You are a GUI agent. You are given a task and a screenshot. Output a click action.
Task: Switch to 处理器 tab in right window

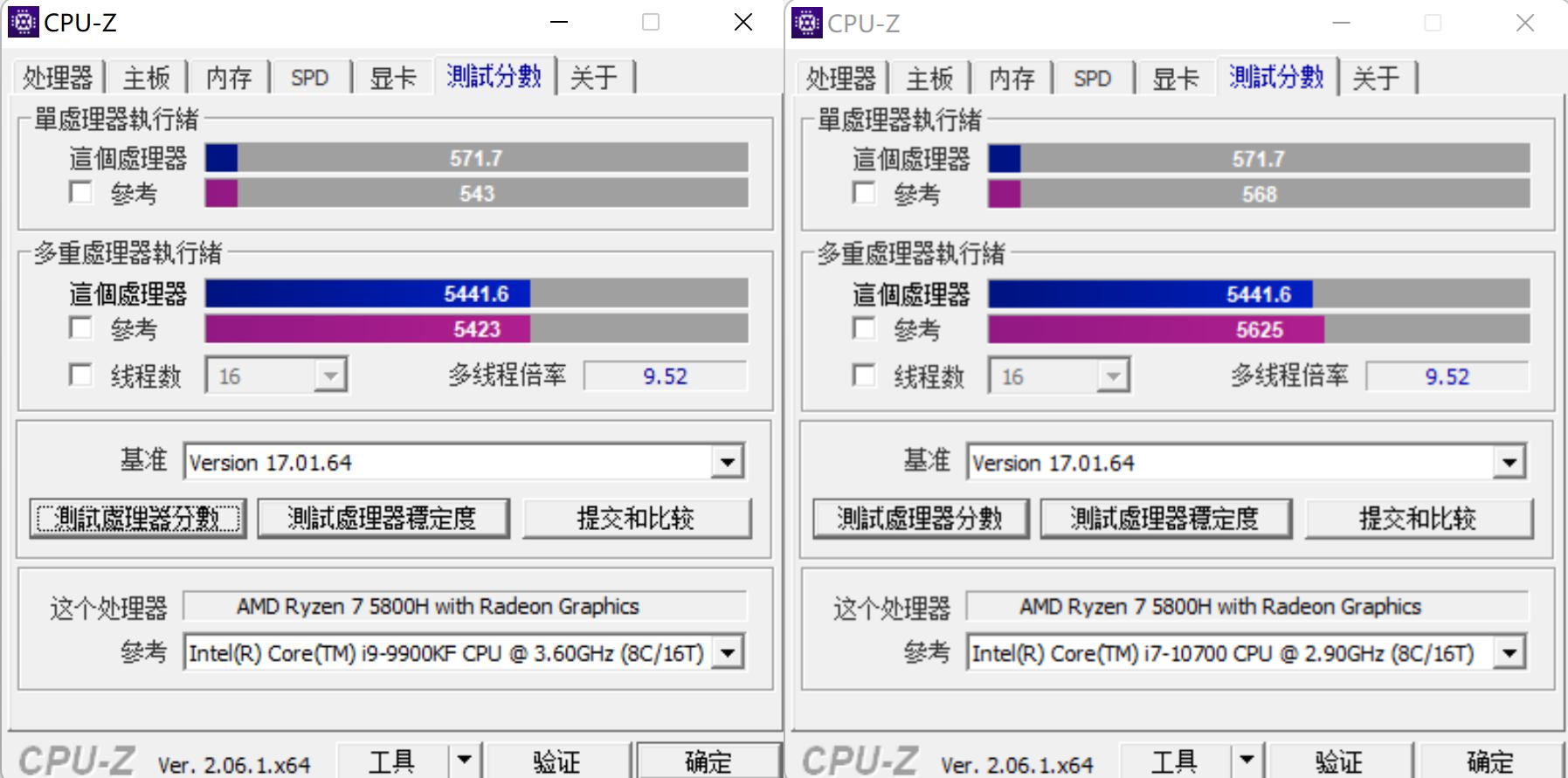[x=841, y=78]
